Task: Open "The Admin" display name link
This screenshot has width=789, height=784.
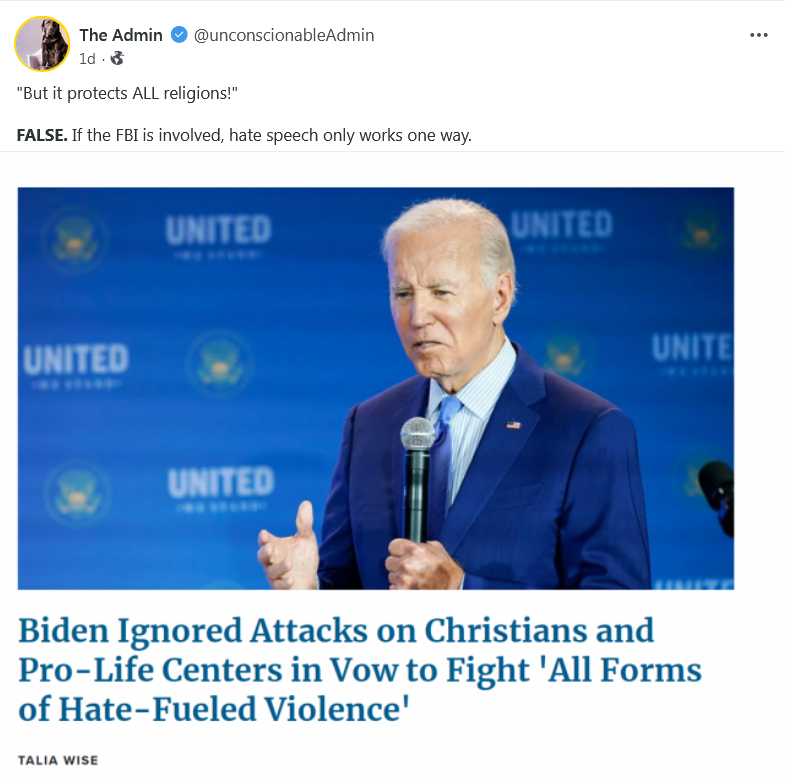Action: click(121, 35)
